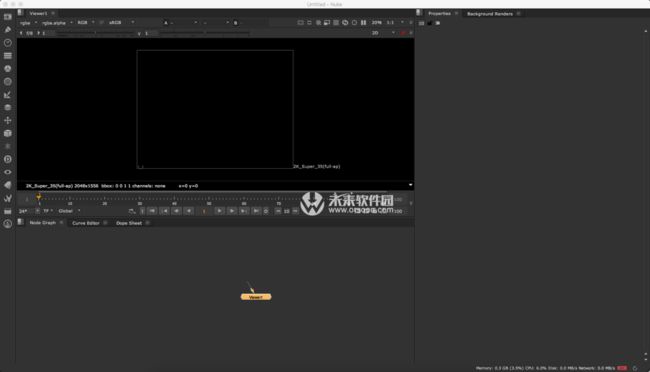The height and width of the screenshot is (372, 650).
Task: Click the play forward button
Action: coord(219,211)
